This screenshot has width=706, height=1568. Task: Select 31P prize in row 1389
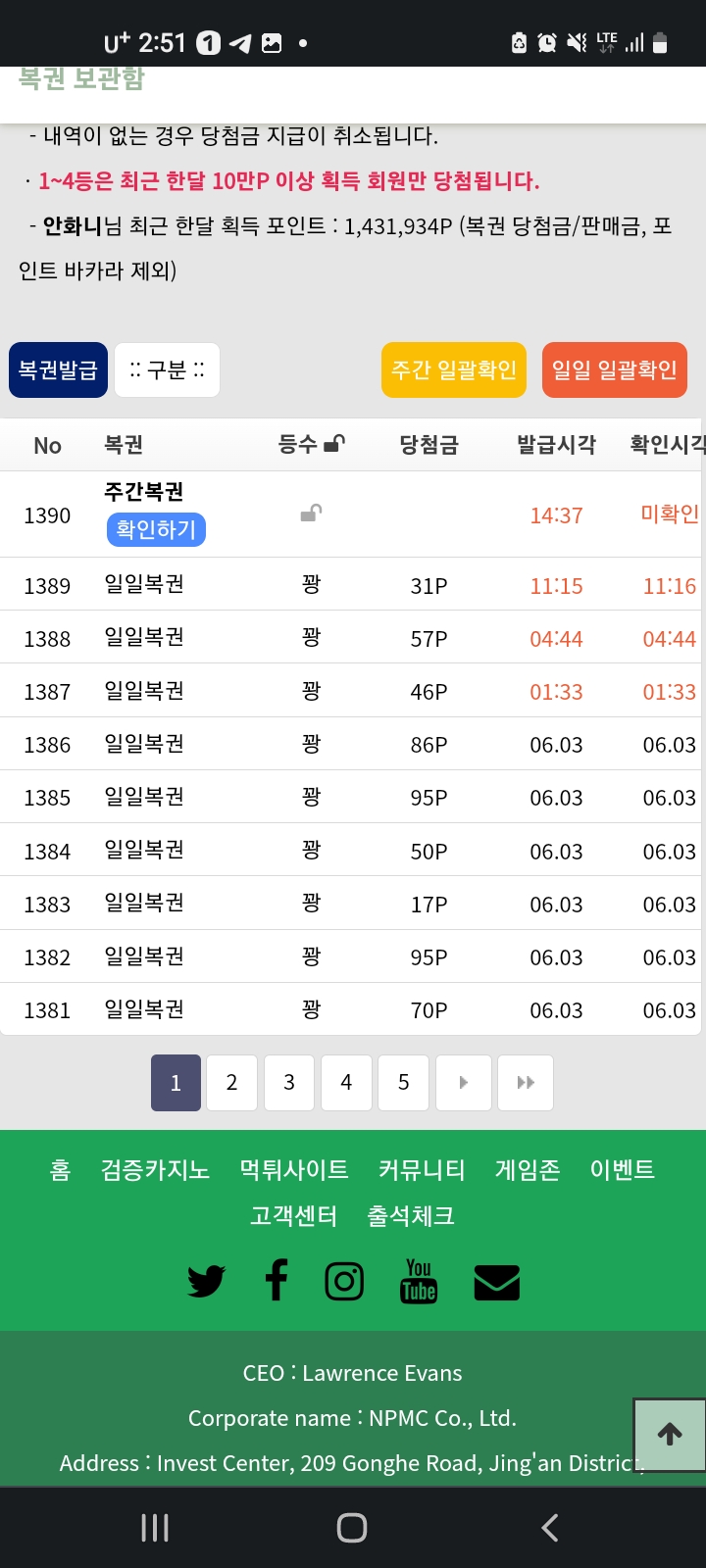[429, 586]
